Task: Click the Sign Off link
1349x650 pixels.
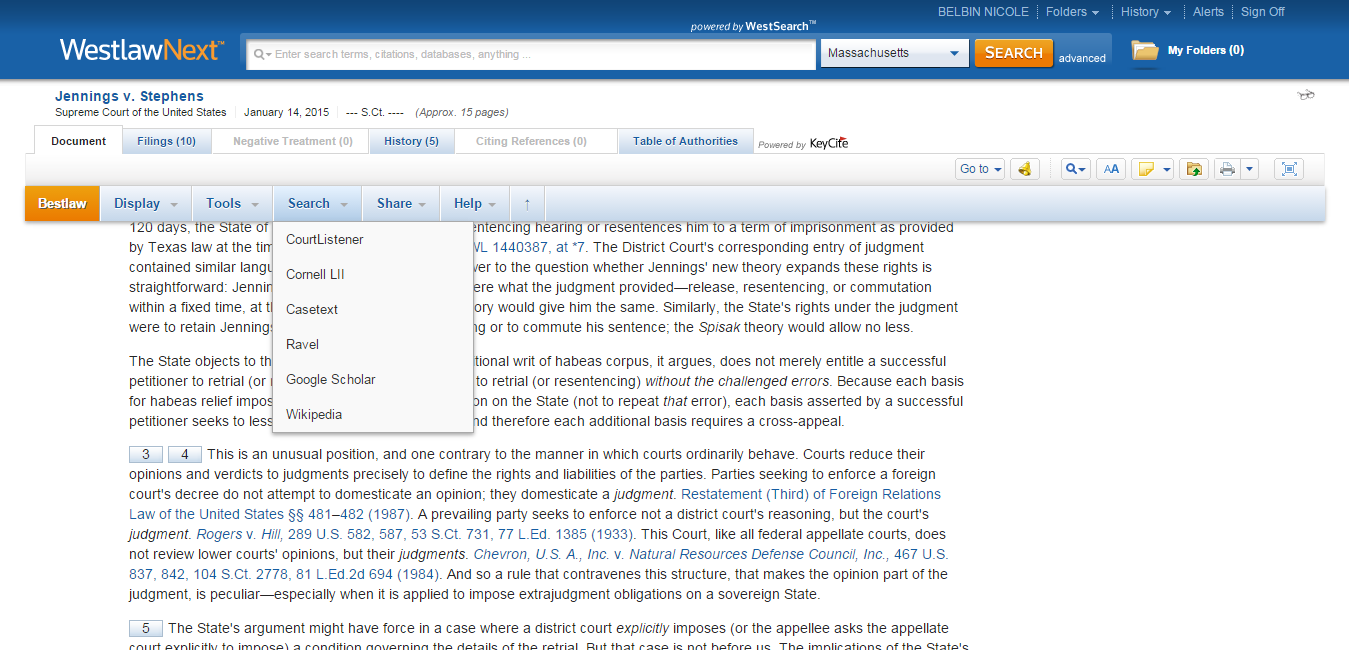Action: (1262, 12)
